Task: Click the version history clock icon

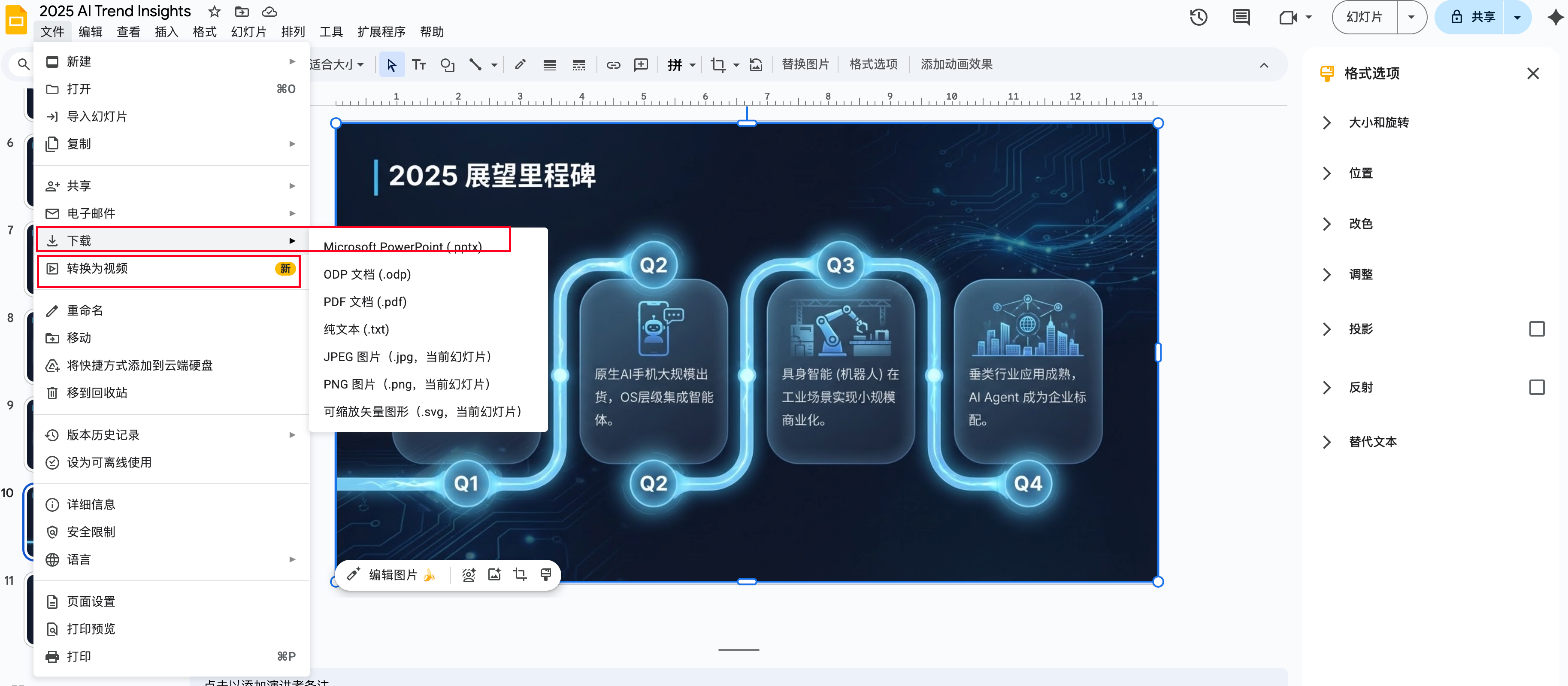Action: click(x=1198, y=17)
